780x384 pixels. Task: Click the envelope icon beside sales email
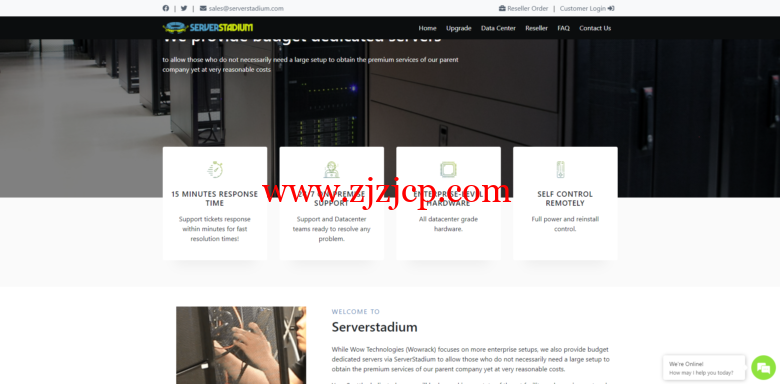tap(203, 8)
